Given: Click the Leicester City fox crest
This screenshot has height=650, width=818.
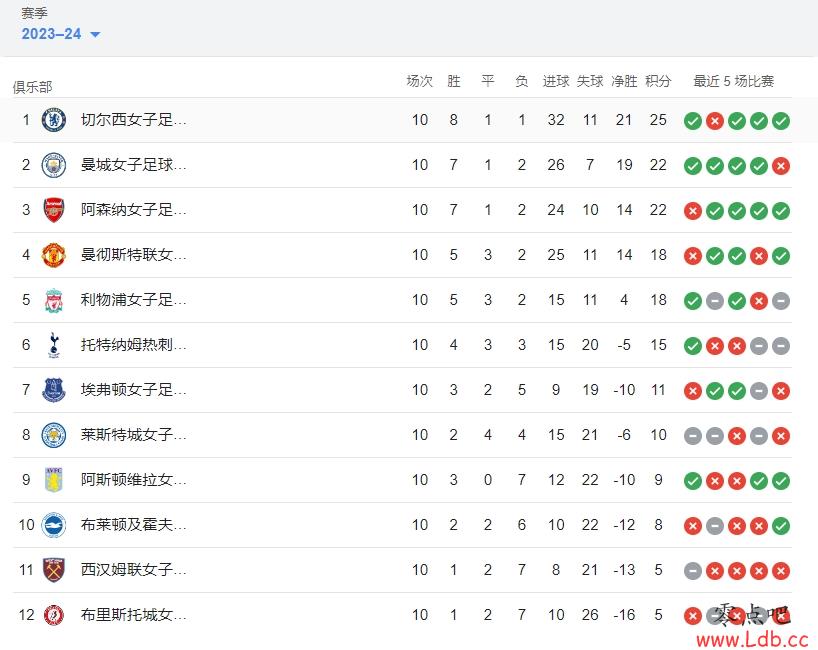Looking at the screenshot, I should pyautogui.click(x=54, y=435).
